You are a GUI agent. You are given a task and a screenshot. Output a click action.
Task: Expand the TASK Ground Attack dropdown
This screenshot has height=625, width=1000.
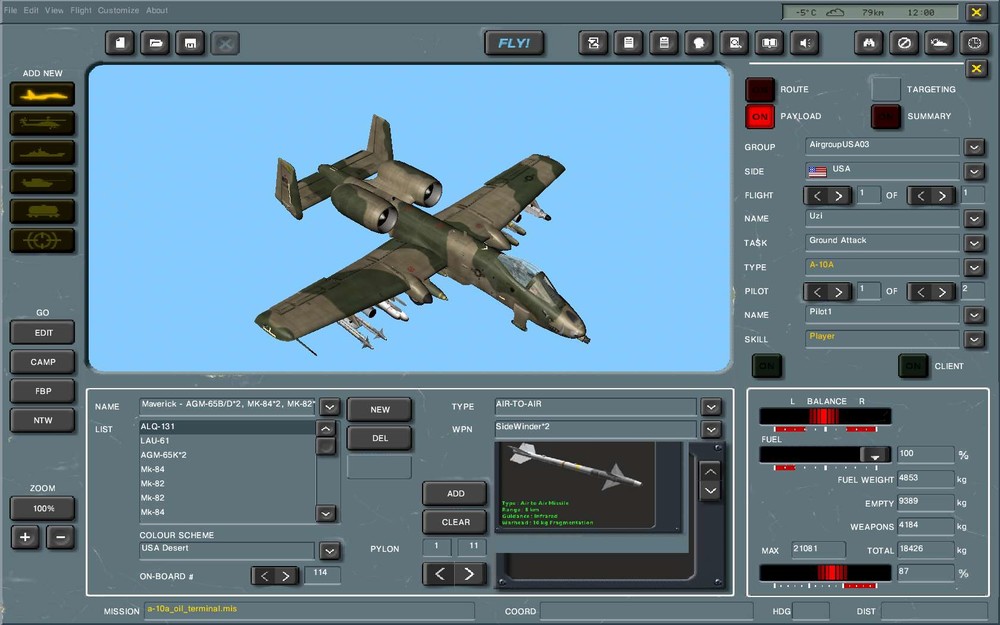(974, 243)
